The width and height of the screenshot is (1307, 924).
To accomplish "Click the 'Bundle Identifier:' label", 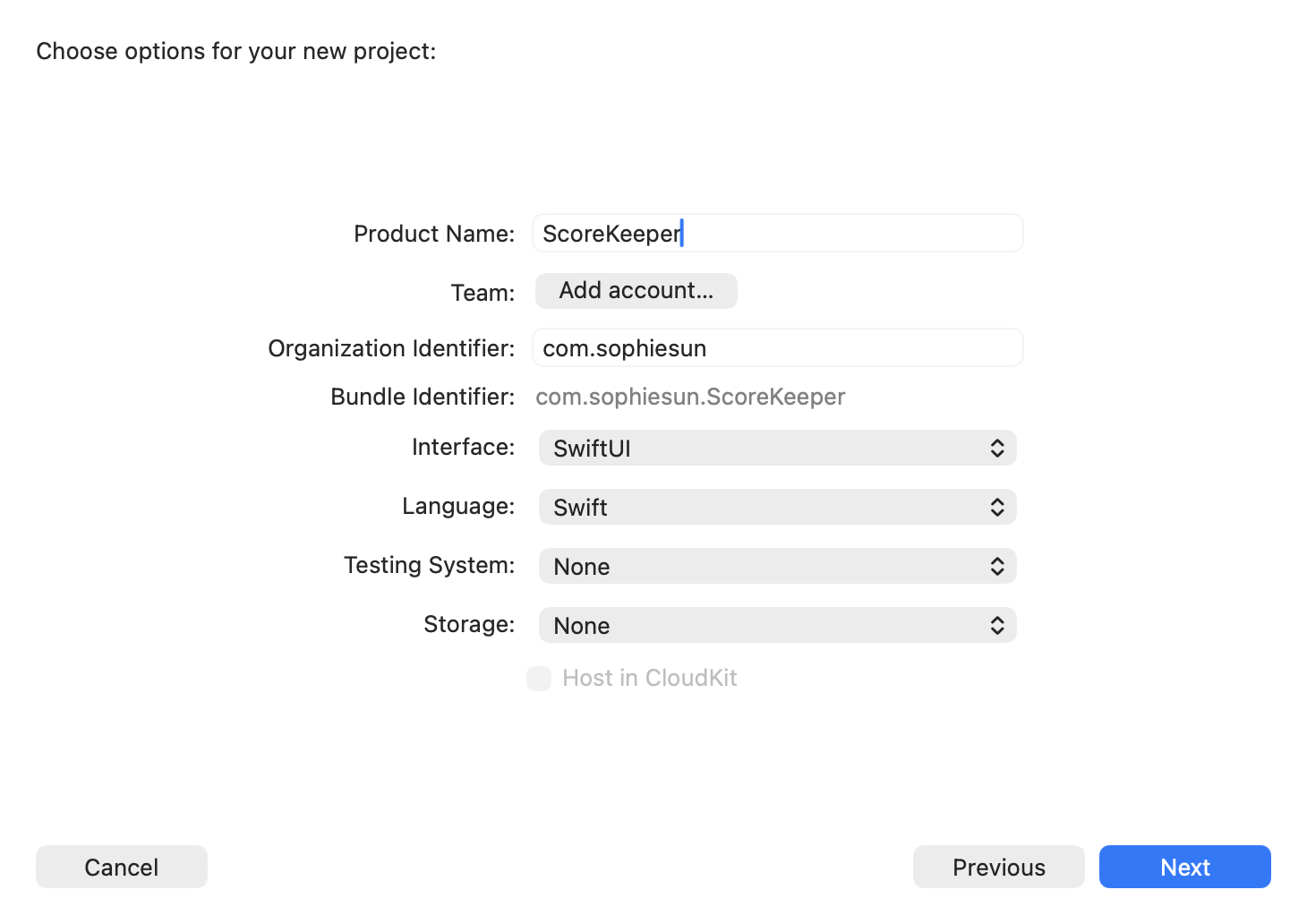I will click(x=423, y=397).
